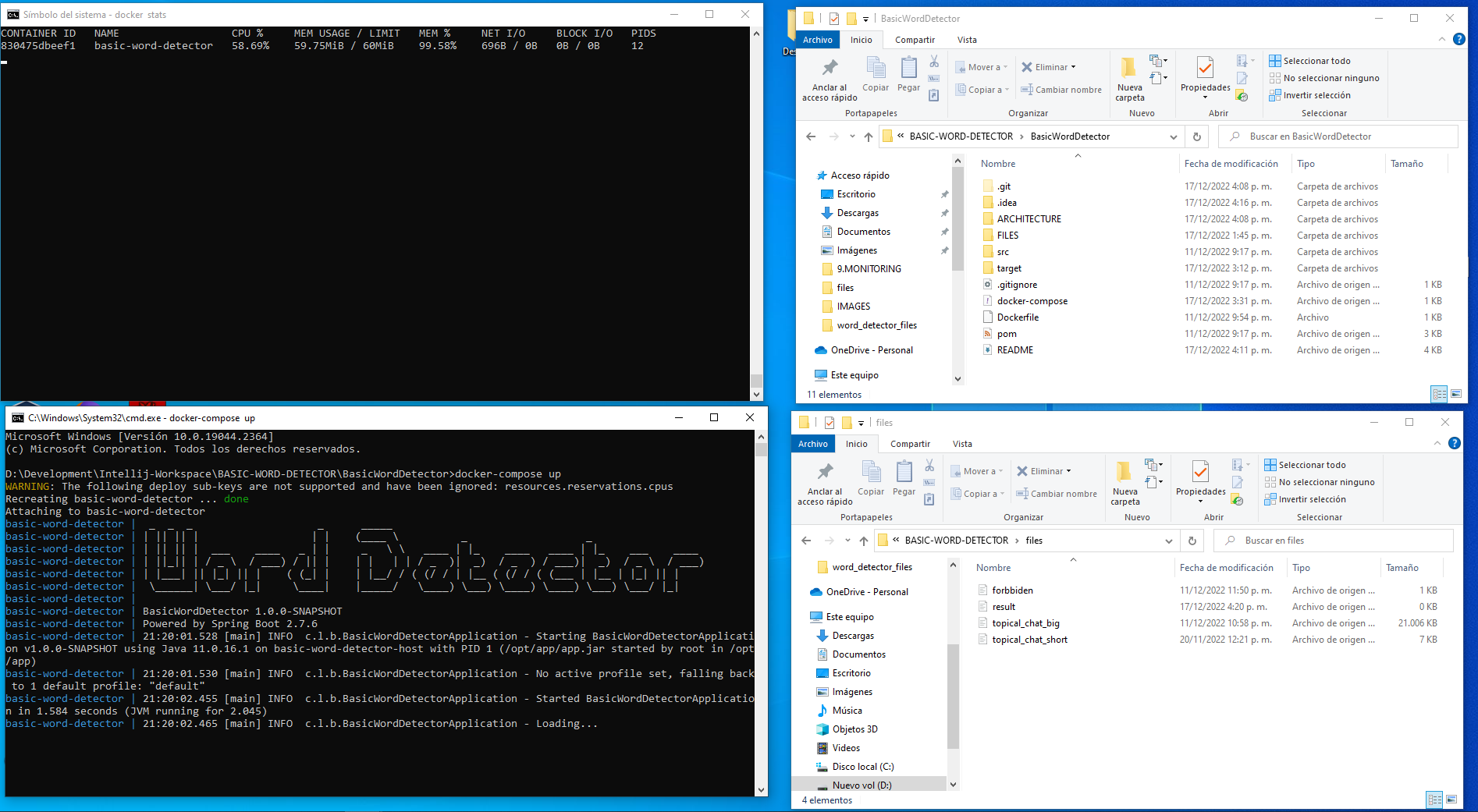The height and width of the screenshot is (812, 1478).
Task: Go up to parent folder with up arrow
Action: coord(868,137)
